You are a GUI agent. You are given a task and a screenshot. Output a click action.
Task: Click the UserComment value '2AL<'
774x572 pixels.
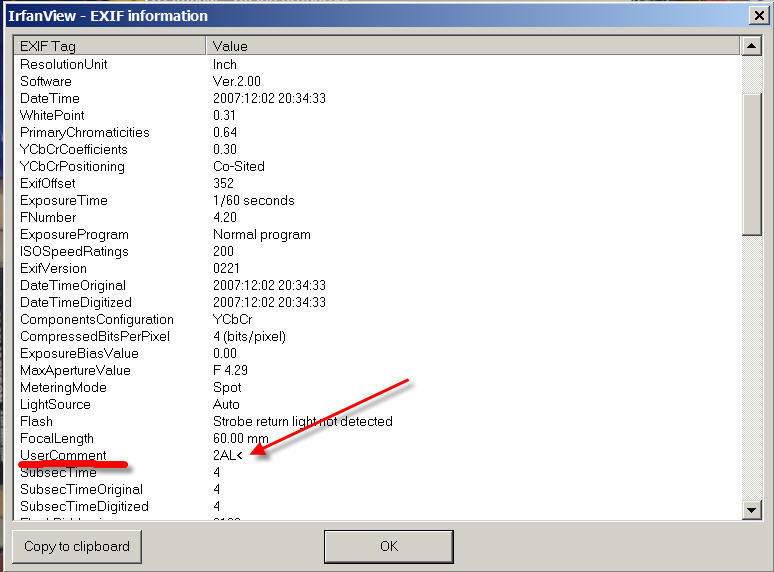228,456
